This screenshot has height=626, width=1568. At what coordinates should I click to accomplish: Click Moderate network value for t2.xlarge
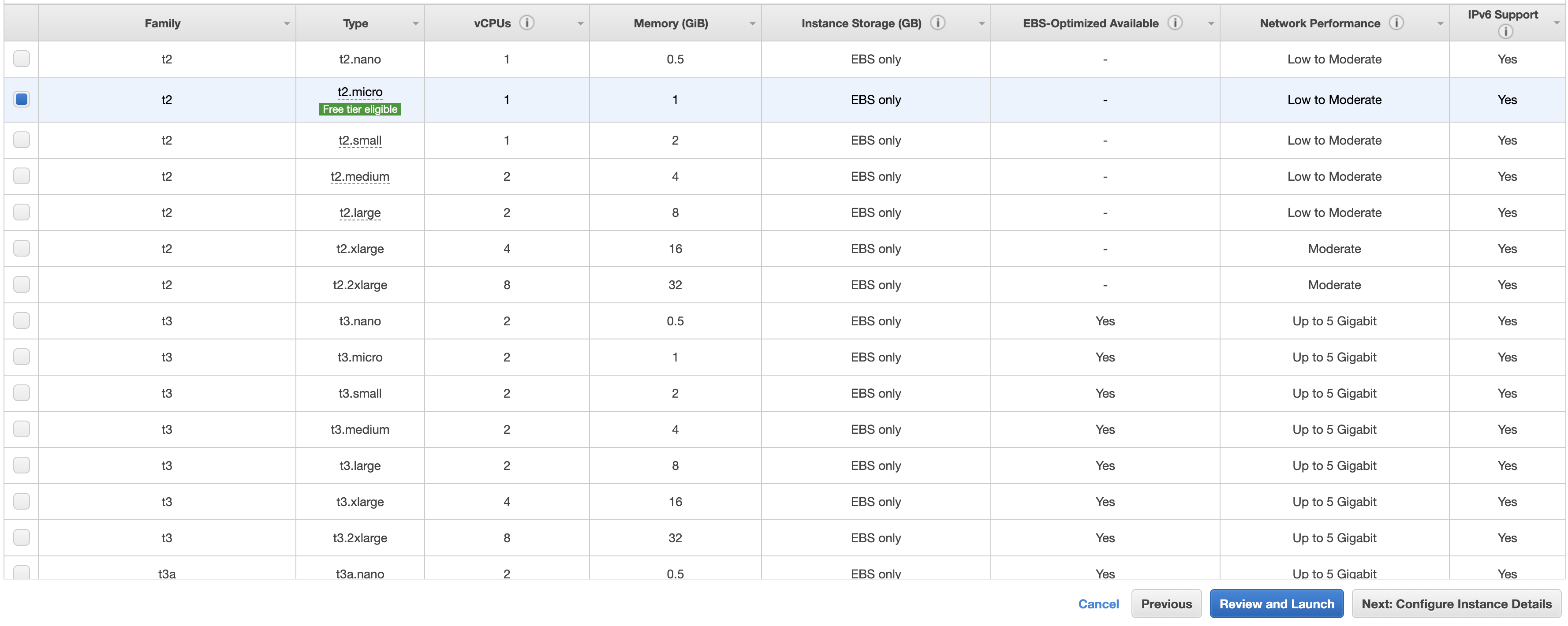[1334, 248]
